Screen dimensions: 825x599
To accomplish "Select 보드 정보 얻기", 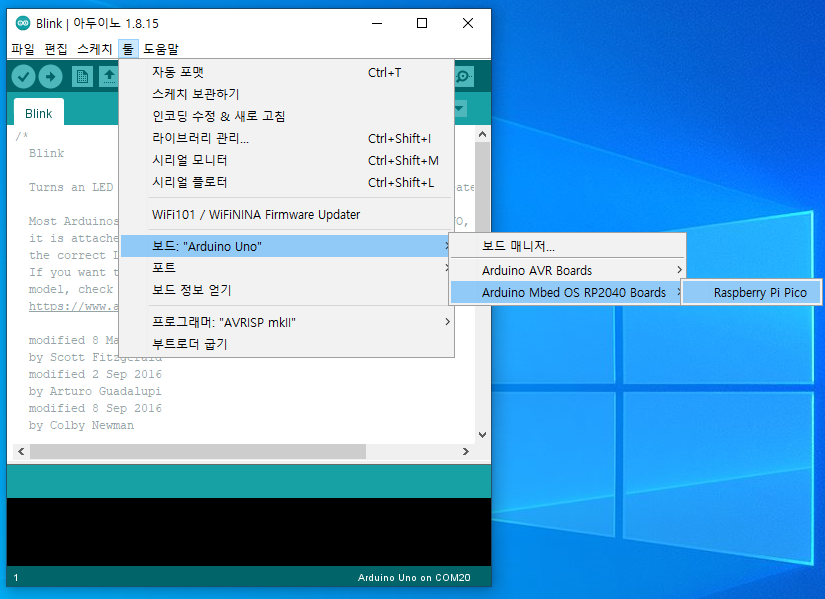I will pos(286,290).
